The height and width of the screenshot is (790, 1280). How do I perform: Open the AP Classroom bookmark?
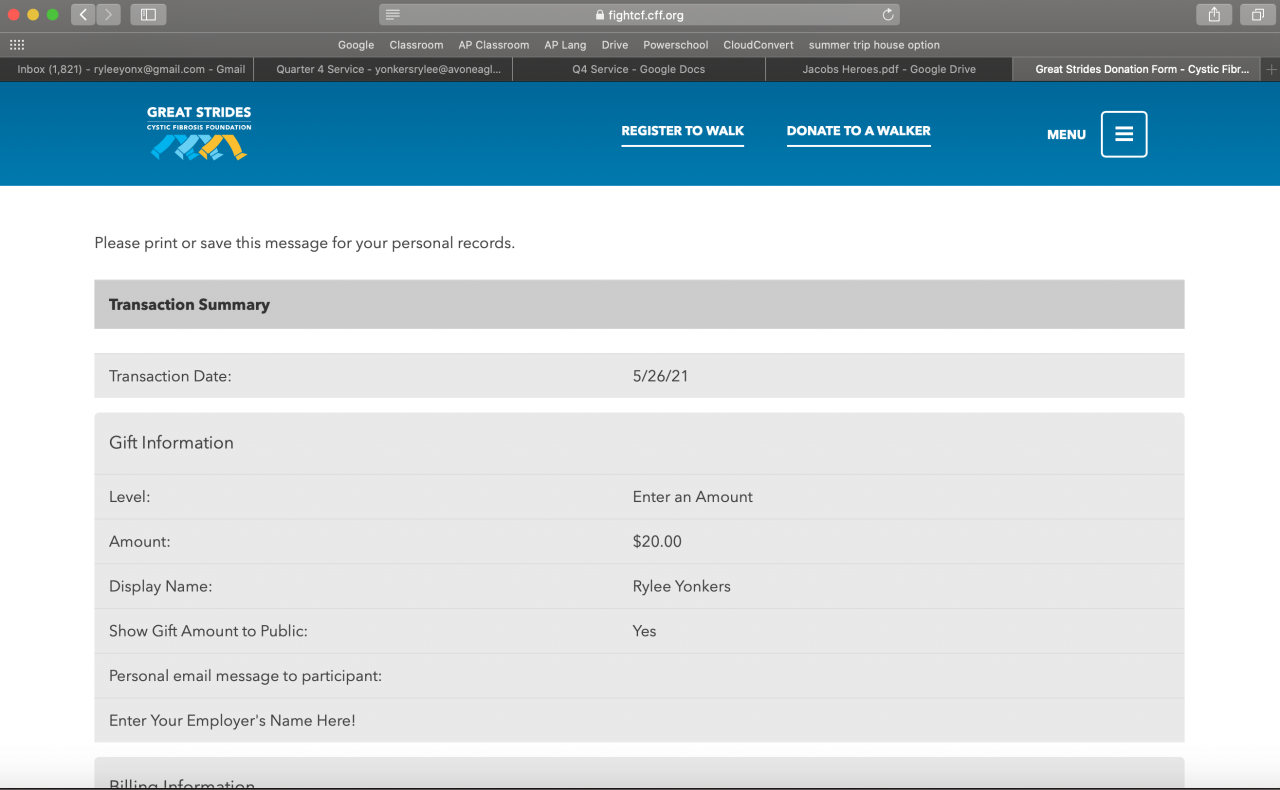(494, 45)
